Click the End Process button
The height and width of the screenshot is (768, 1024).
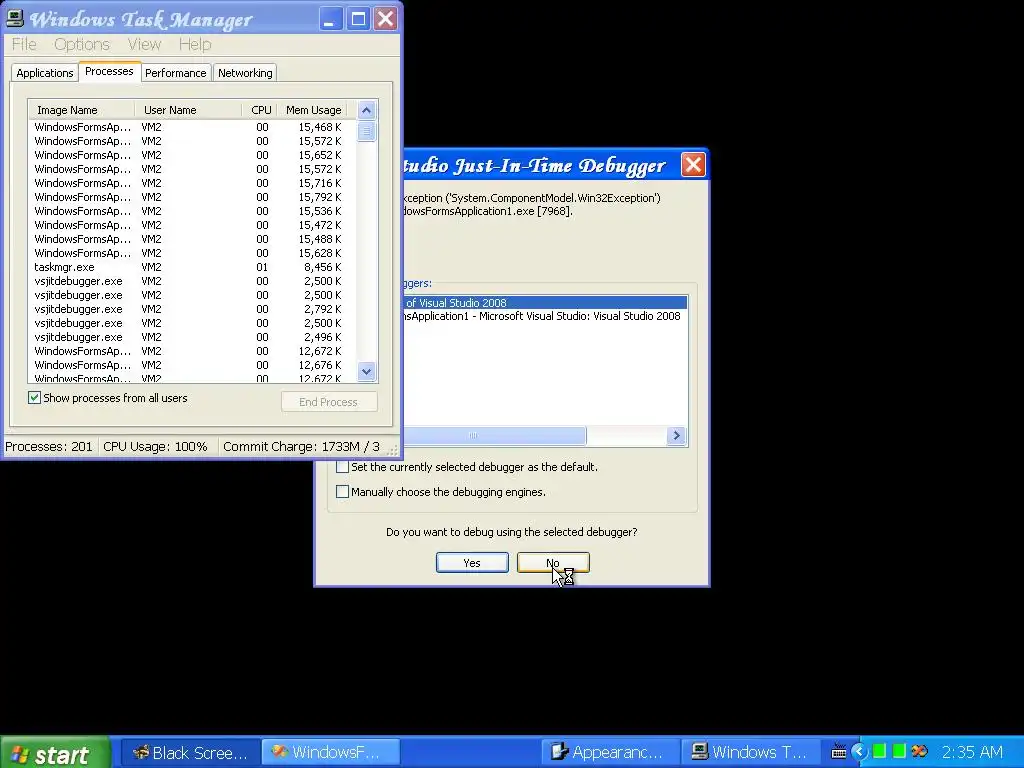[x=329, y=402]
